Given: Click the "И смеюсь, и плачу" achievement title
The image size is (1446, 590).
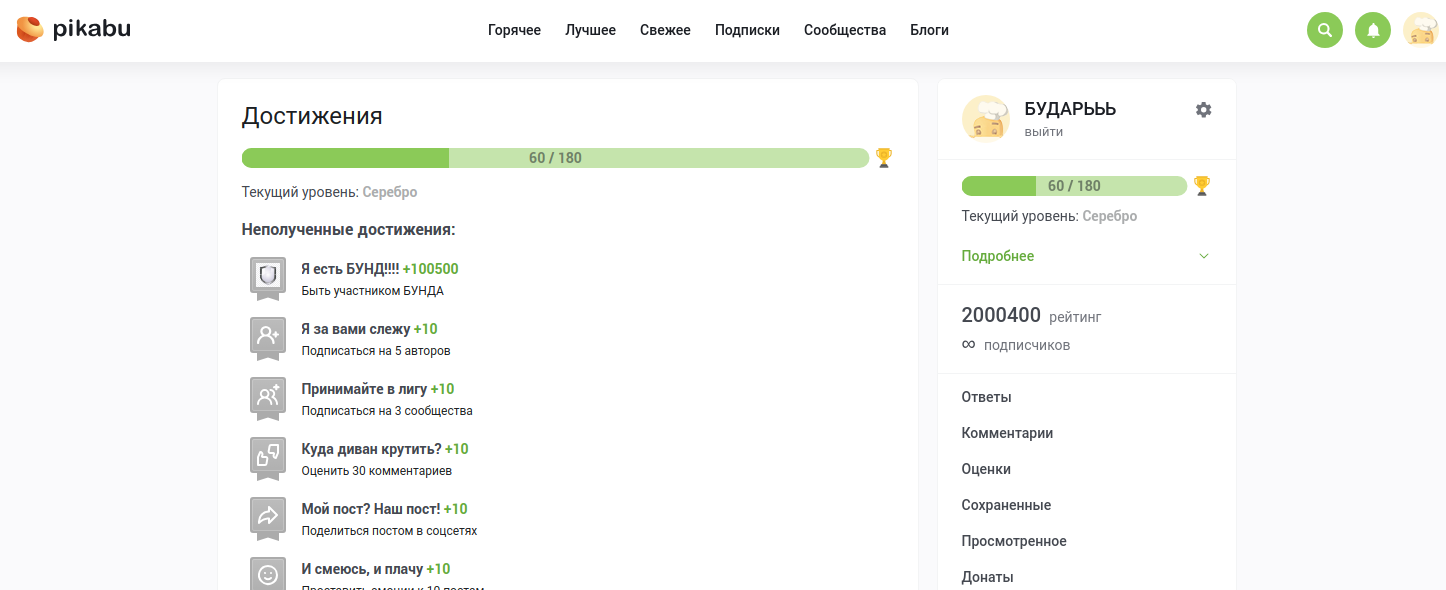Looking at the screenshot, I should coord(362,569).
